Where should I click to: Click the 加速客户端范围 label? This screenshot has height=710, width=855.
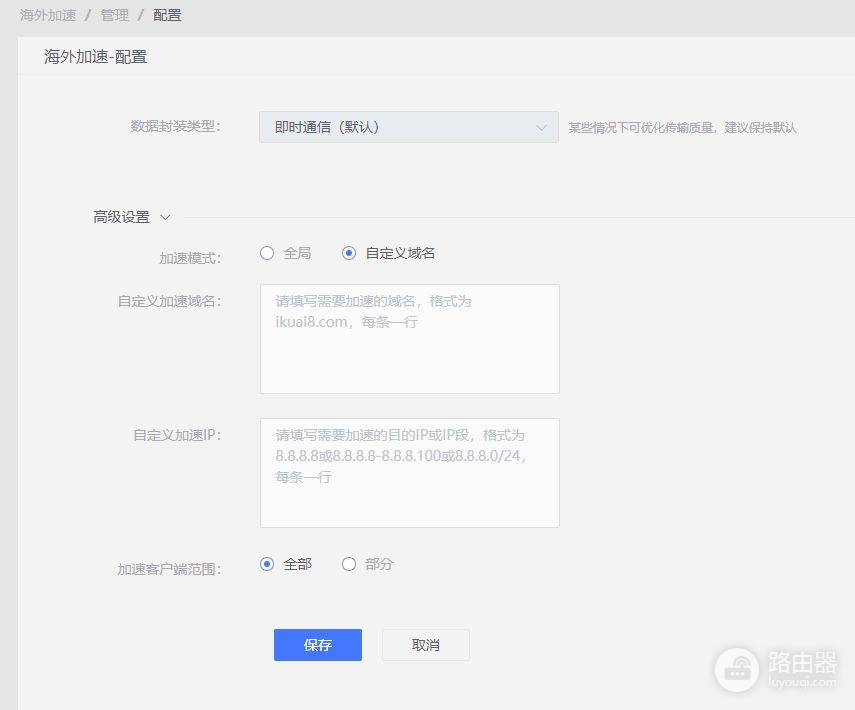point(169,569)
